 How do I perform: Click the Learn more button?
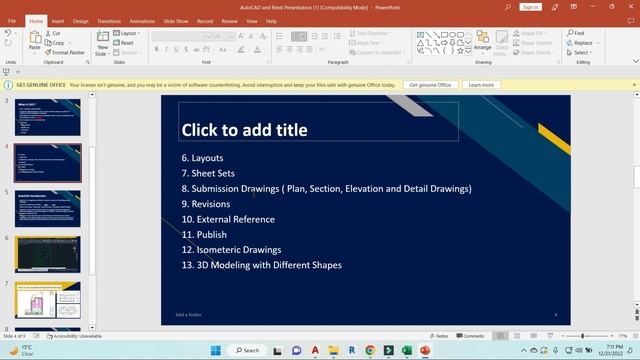(481, 85)
